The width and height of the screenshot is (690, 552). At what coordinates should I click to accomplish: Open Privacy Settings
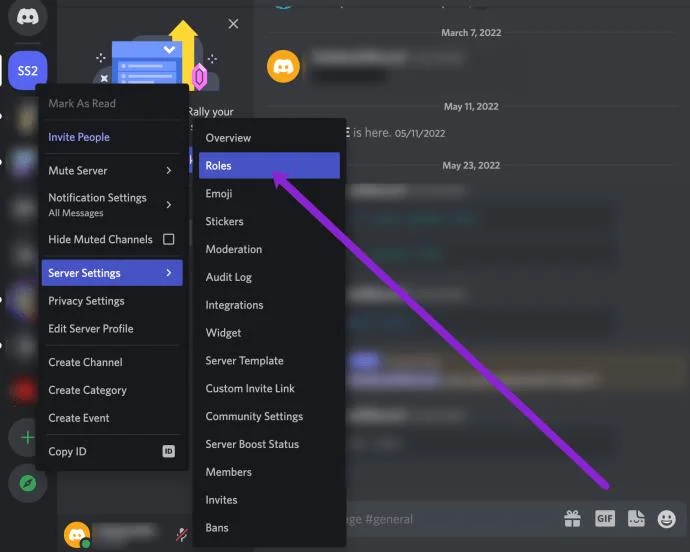click(112, 301)
